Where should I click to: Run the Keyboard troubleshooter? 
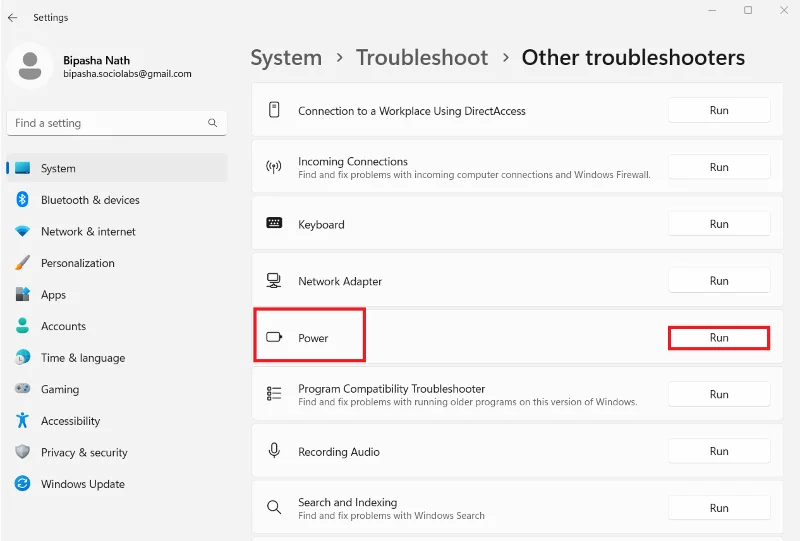(719, 224)
